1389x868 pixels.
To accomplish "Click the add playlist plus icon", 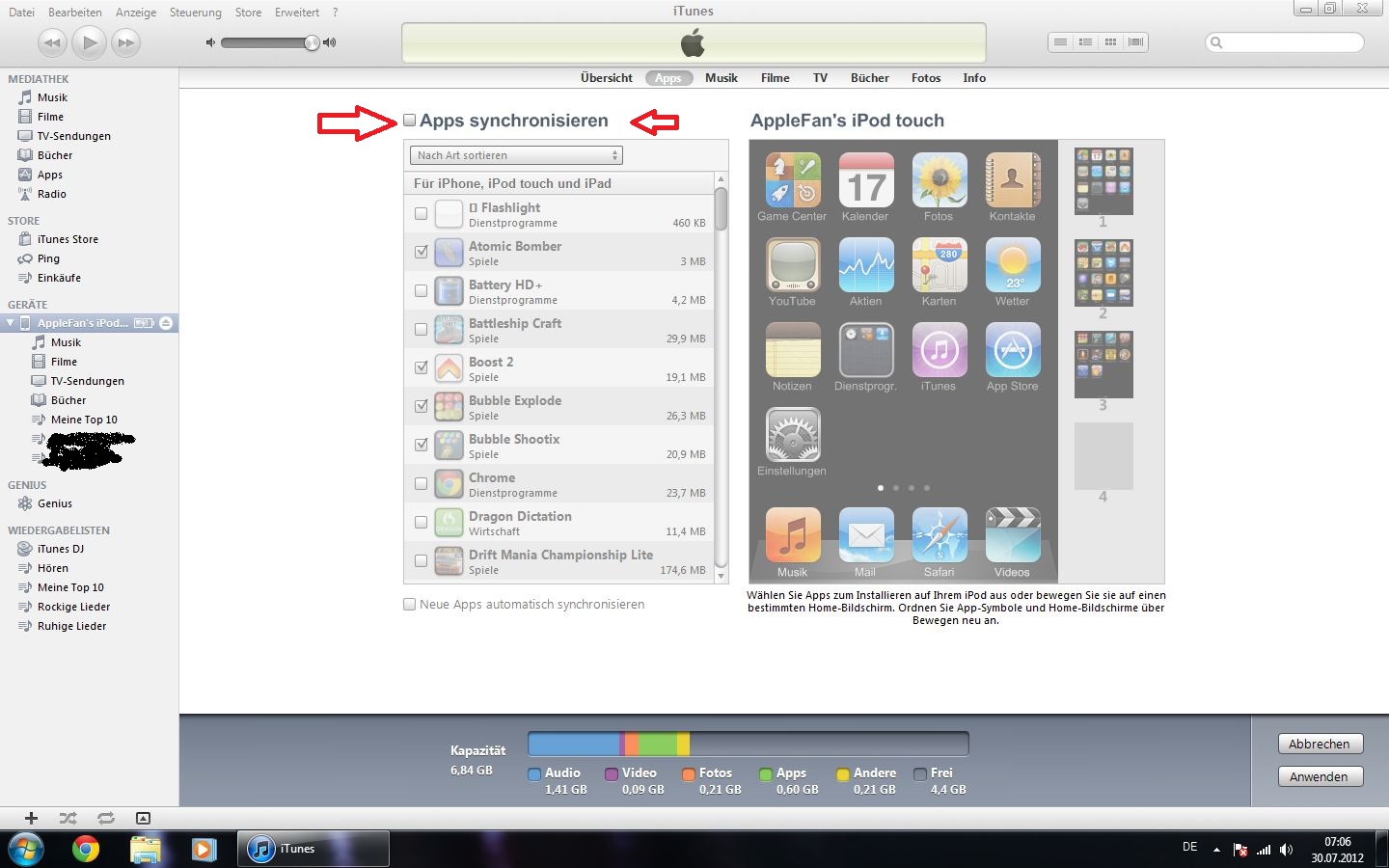I will (31, 818).
